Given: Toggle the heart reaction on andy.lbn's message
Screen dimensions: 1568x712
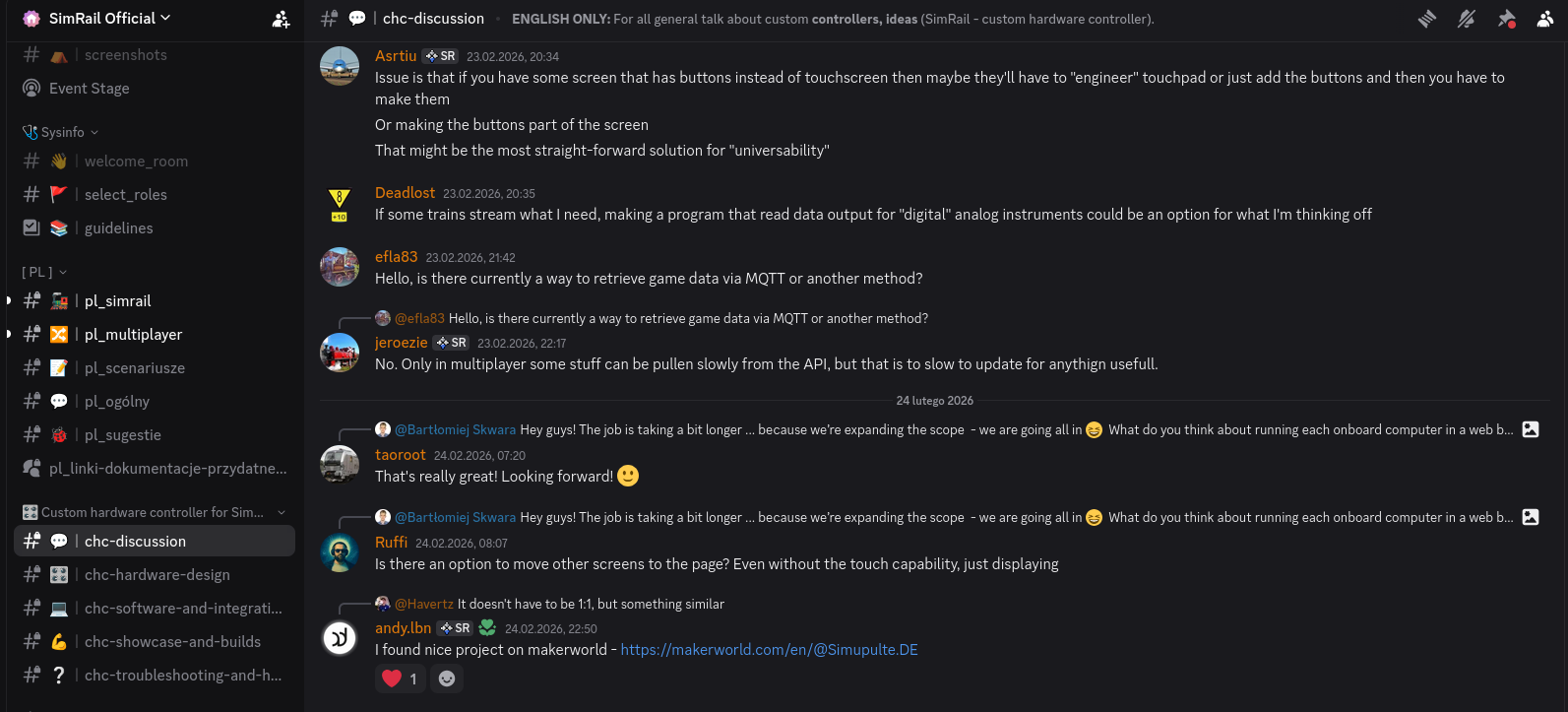Looking at the screenshot, I should (400, 679).
